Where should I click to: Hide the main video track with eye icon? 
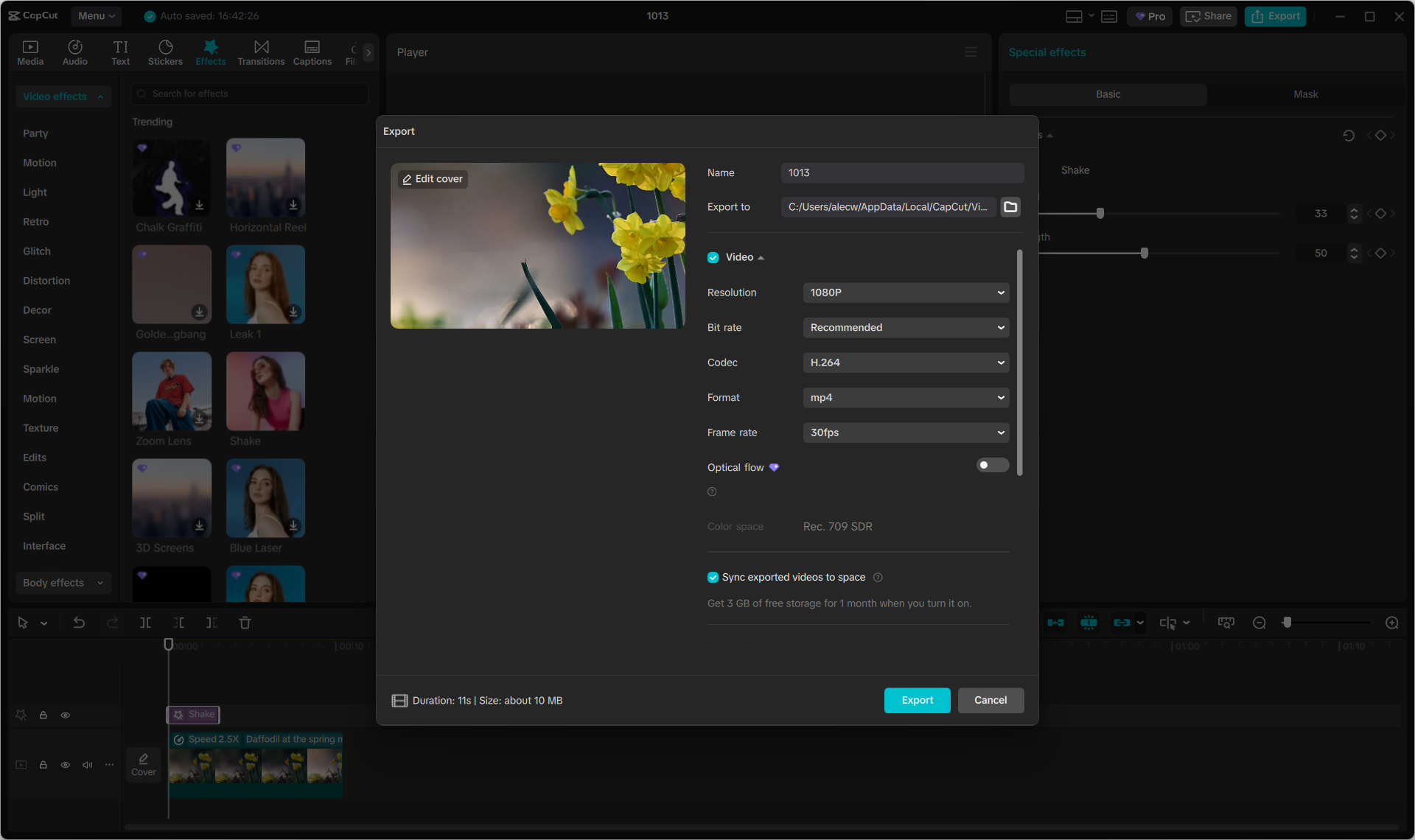[66, 765]
